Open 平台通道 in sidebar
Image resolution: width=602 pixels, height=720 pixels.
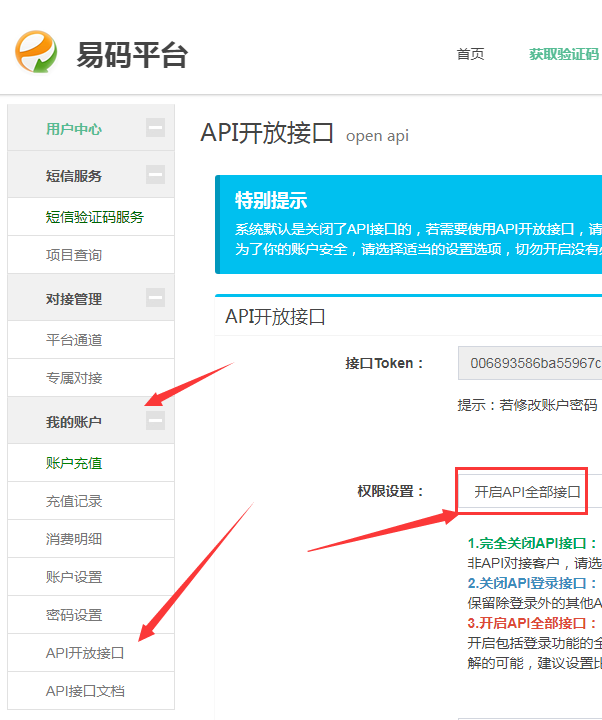(x=74, y=340)
